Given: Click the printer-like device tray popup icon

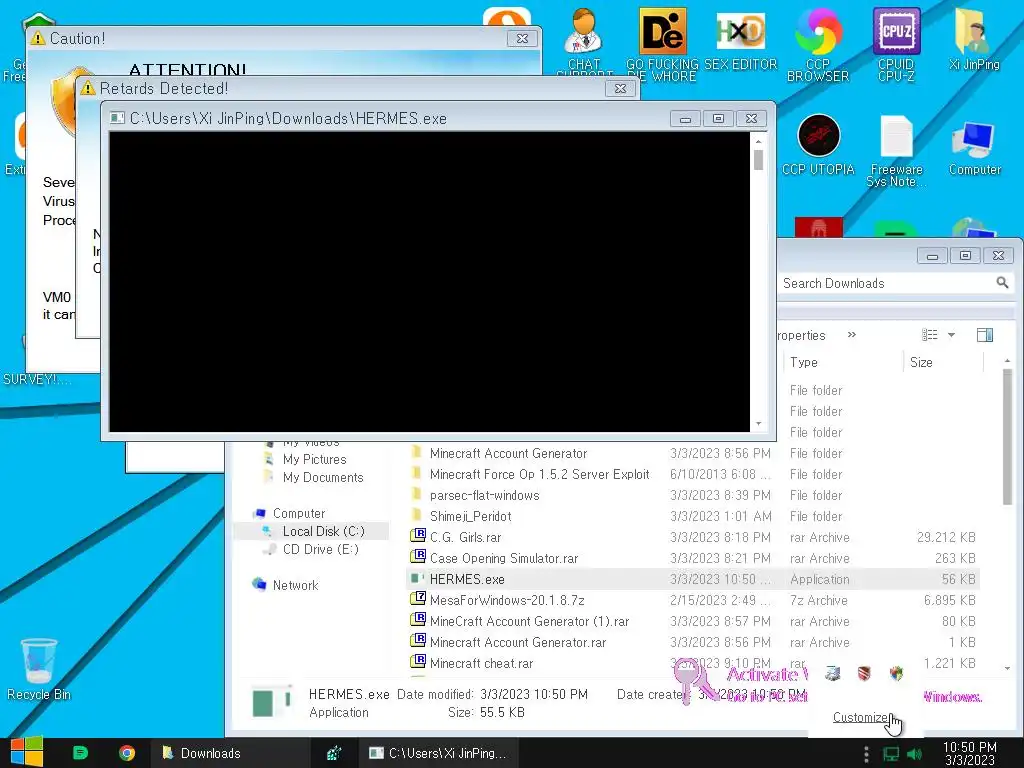Looking at the screenshot, I should pos(832,673).
